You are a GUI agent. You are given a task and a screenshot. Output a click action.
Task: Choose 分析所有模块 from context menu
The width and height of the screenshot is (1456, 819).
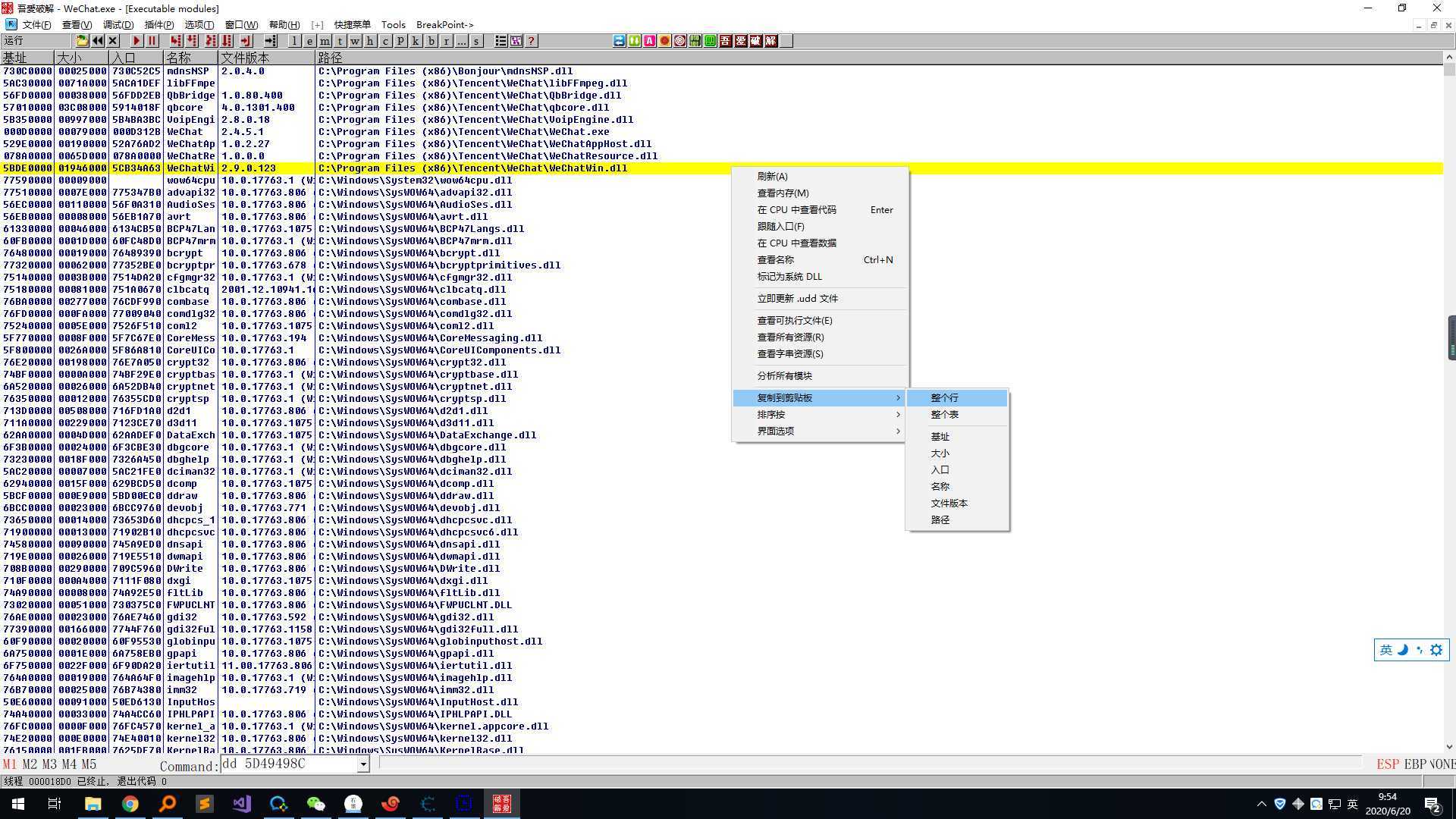821,376
